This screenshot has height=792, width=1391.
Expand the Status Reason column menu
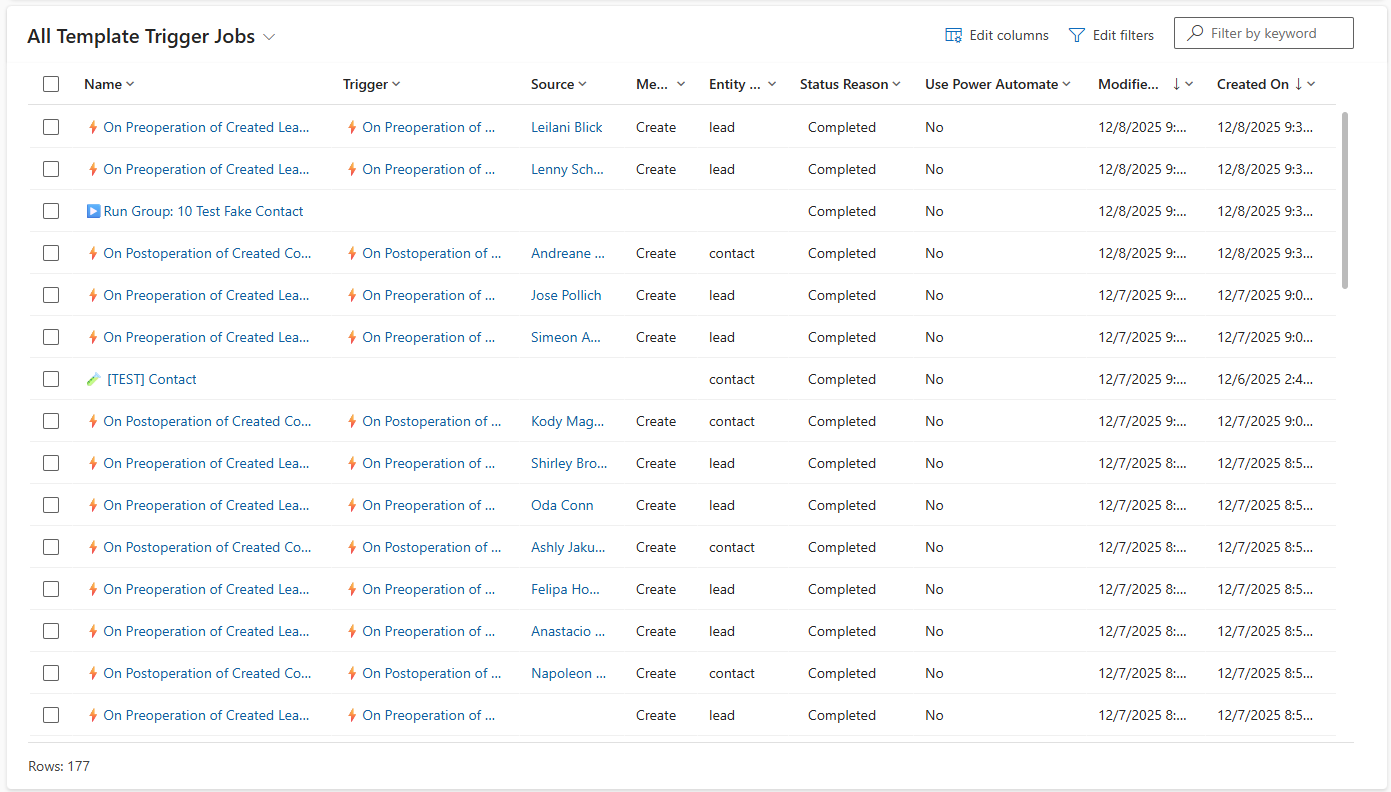click(x=896, y=84)
